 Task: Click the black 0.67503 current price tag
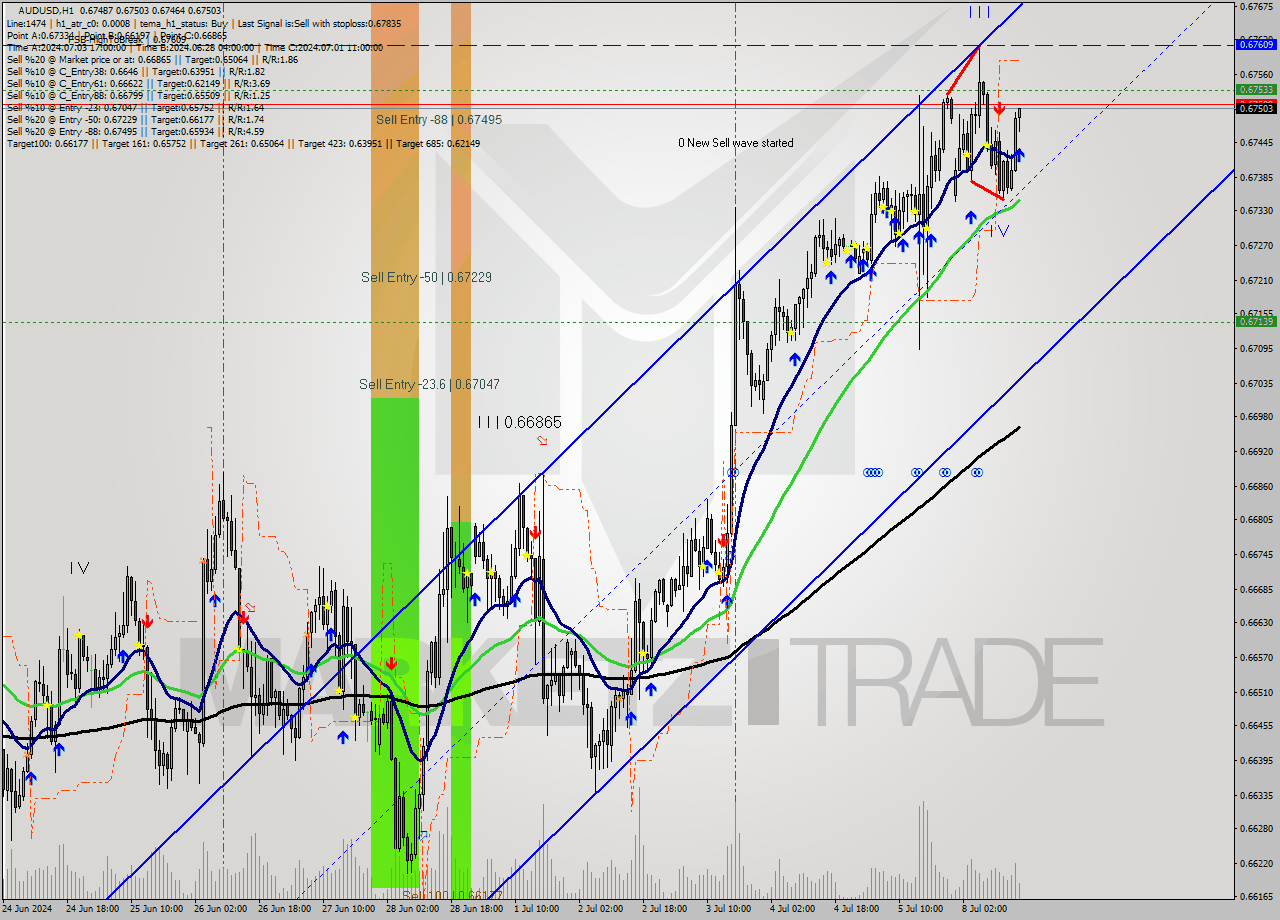point(1256,108)
